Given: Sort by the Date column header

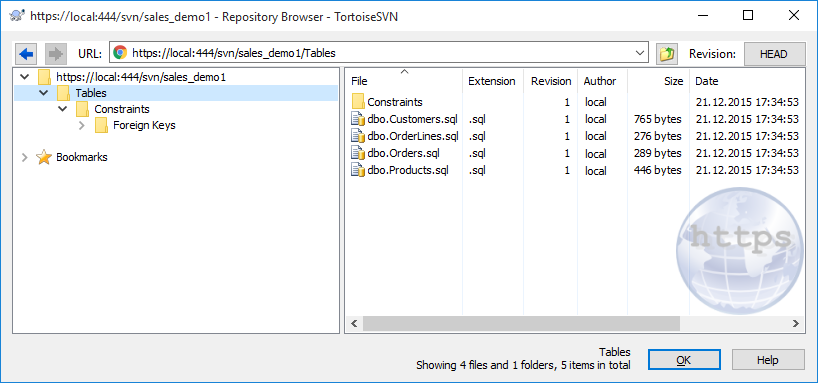Looking at the screenshot, I should point(747,81).
